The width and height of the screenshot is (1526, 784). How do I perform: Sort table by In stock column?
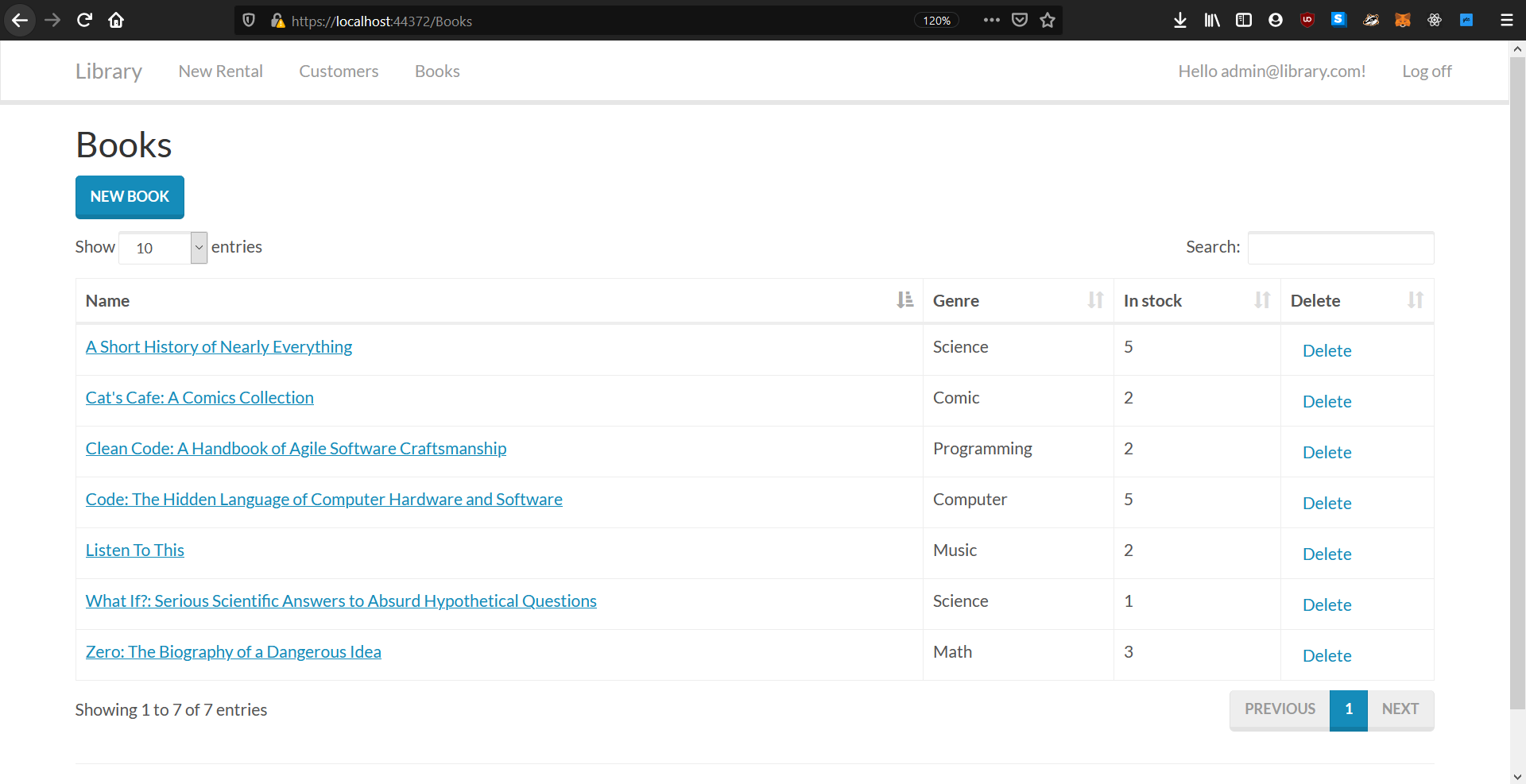click(1197, 301)
